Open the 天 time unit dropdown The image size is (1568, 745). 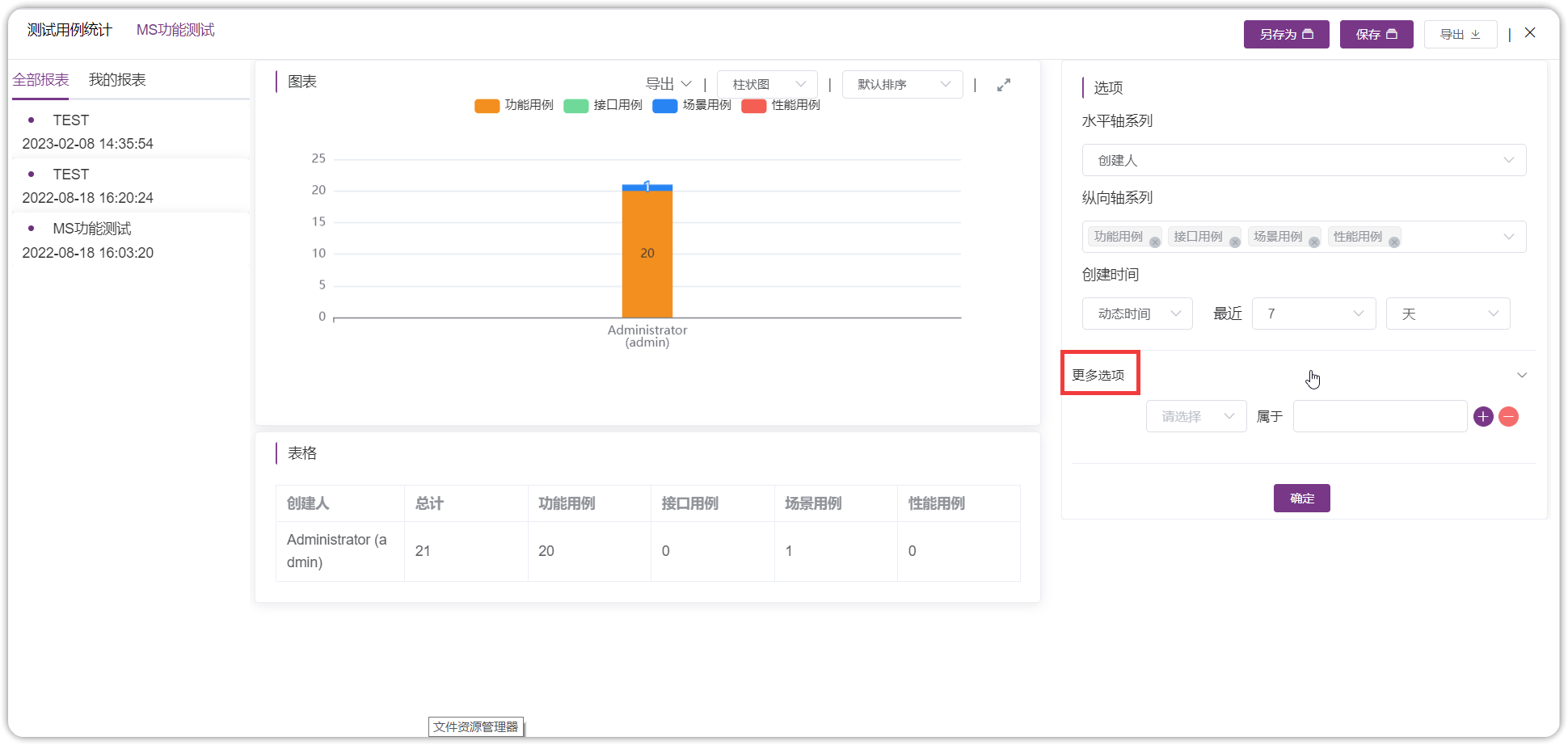coord(1448,314)
